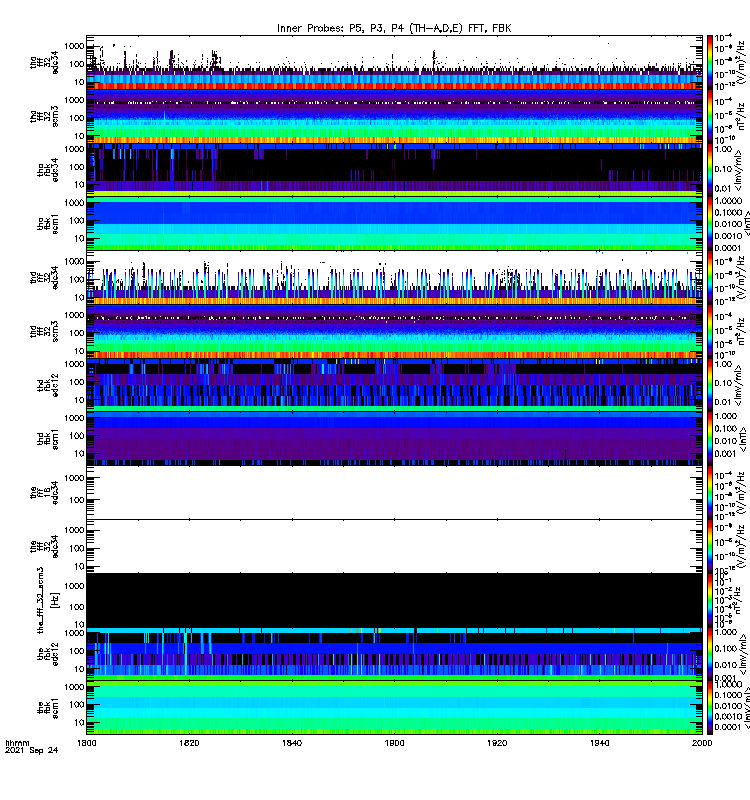The height and width of the screenshot is (800, 750).
Task: Click color bar beside thd fff 32 edc34 panel
Action: (710, 278)
